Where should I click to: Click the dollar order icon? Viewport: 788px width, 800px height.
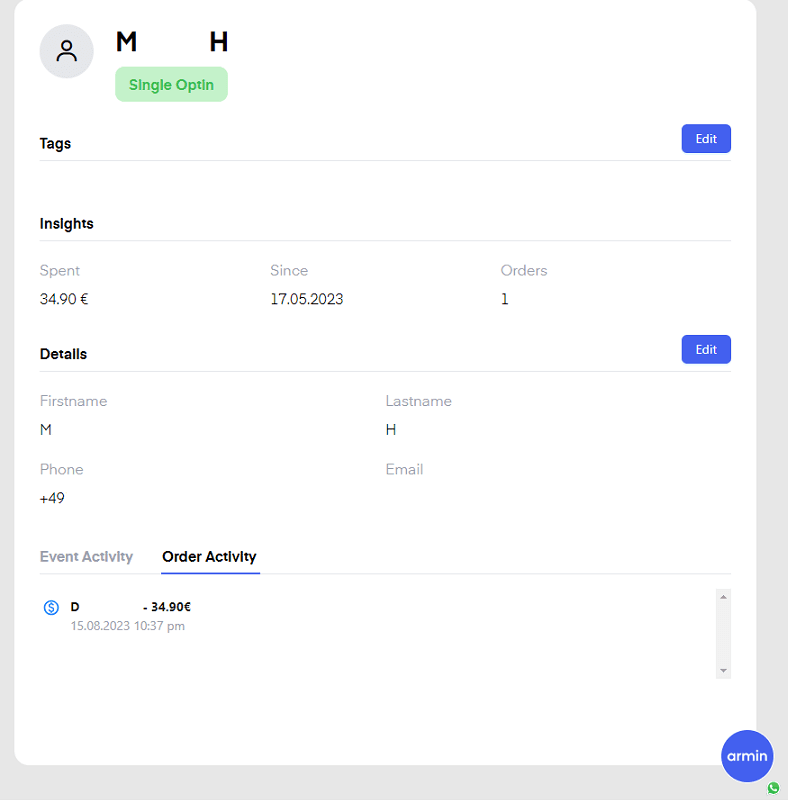[x=51, y=607]
